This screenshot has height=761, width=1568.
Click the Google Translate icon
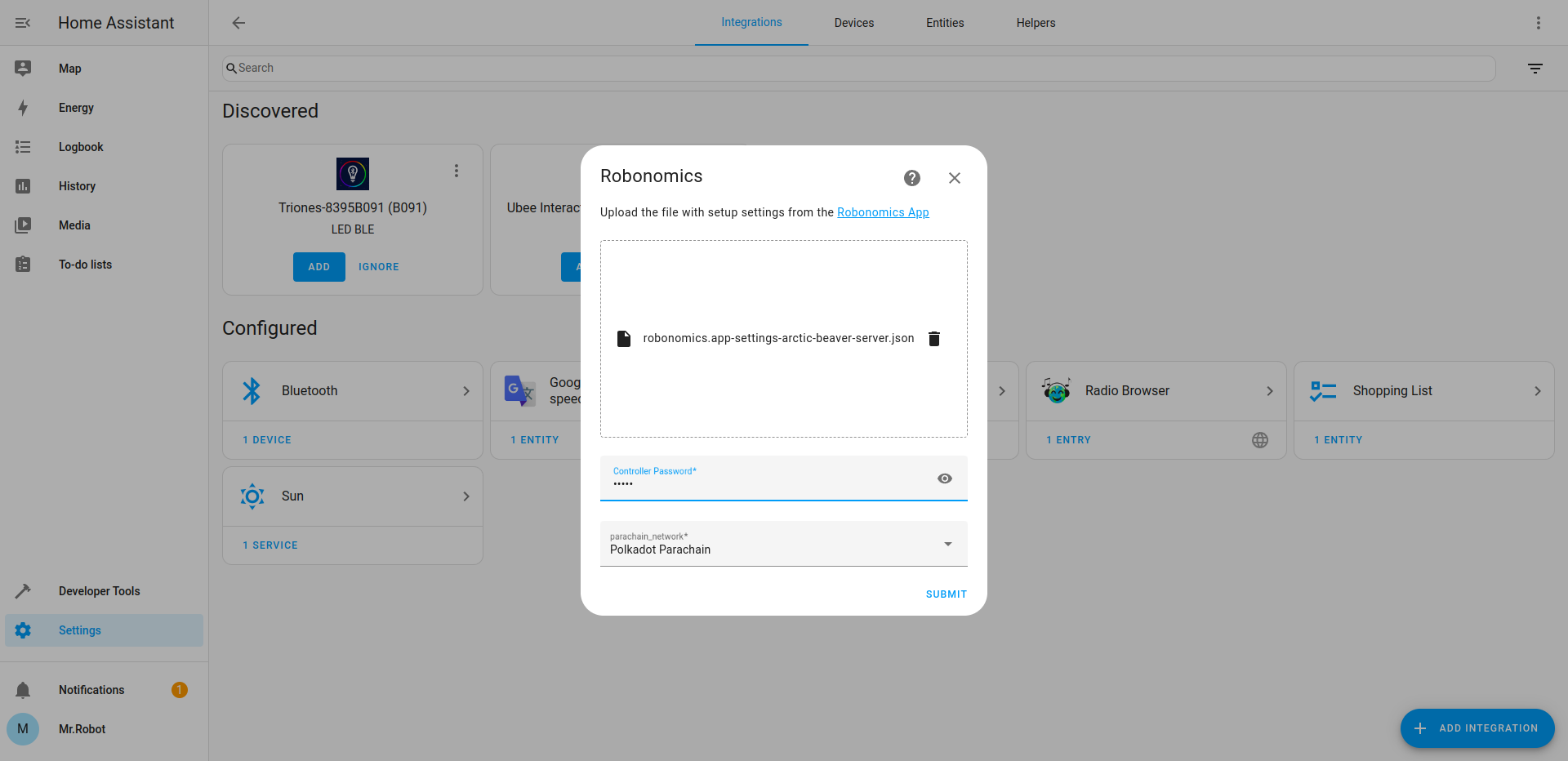point(520,391)
